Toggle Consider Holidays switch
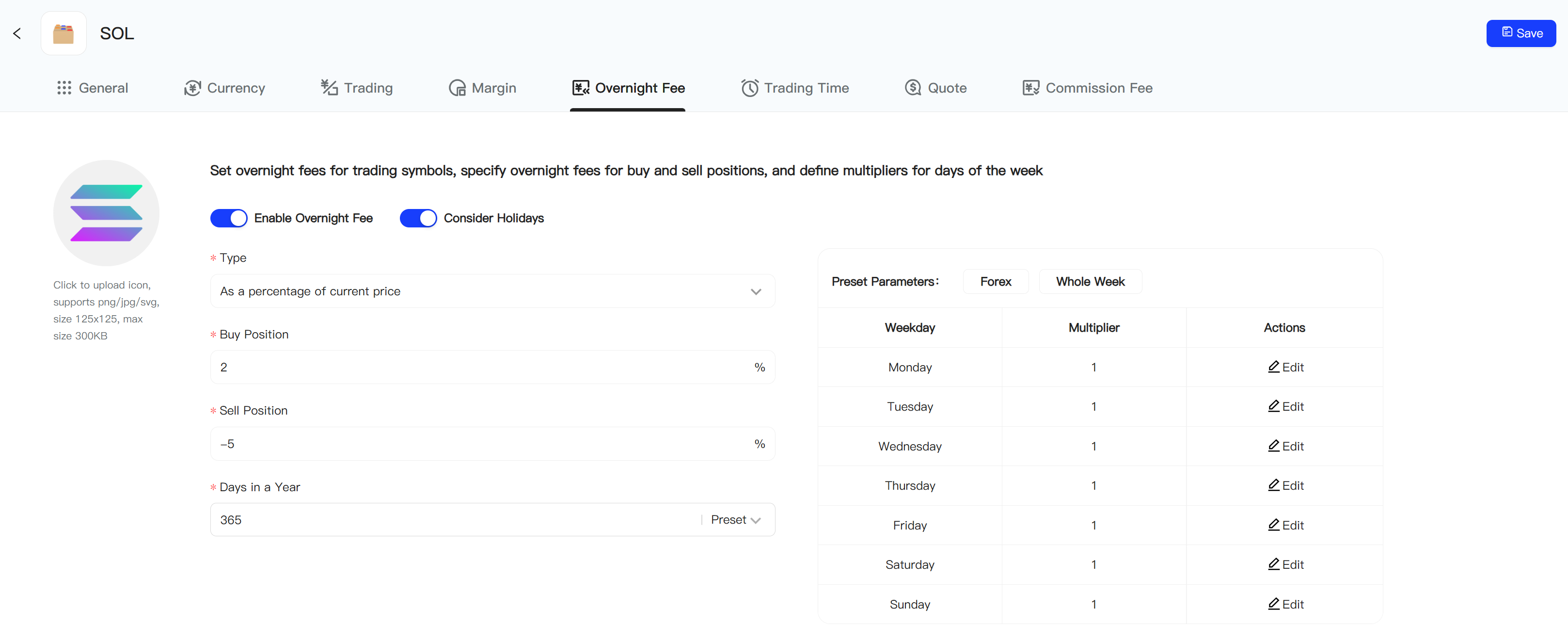 click(418, 218)
